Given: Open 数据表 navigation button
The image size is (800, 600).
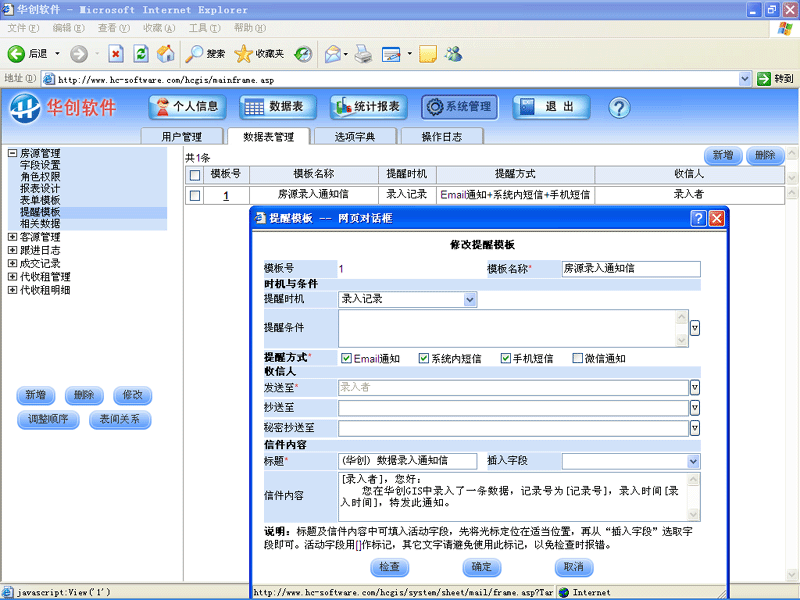Looking at the screenshot, I should coord(278,107).
